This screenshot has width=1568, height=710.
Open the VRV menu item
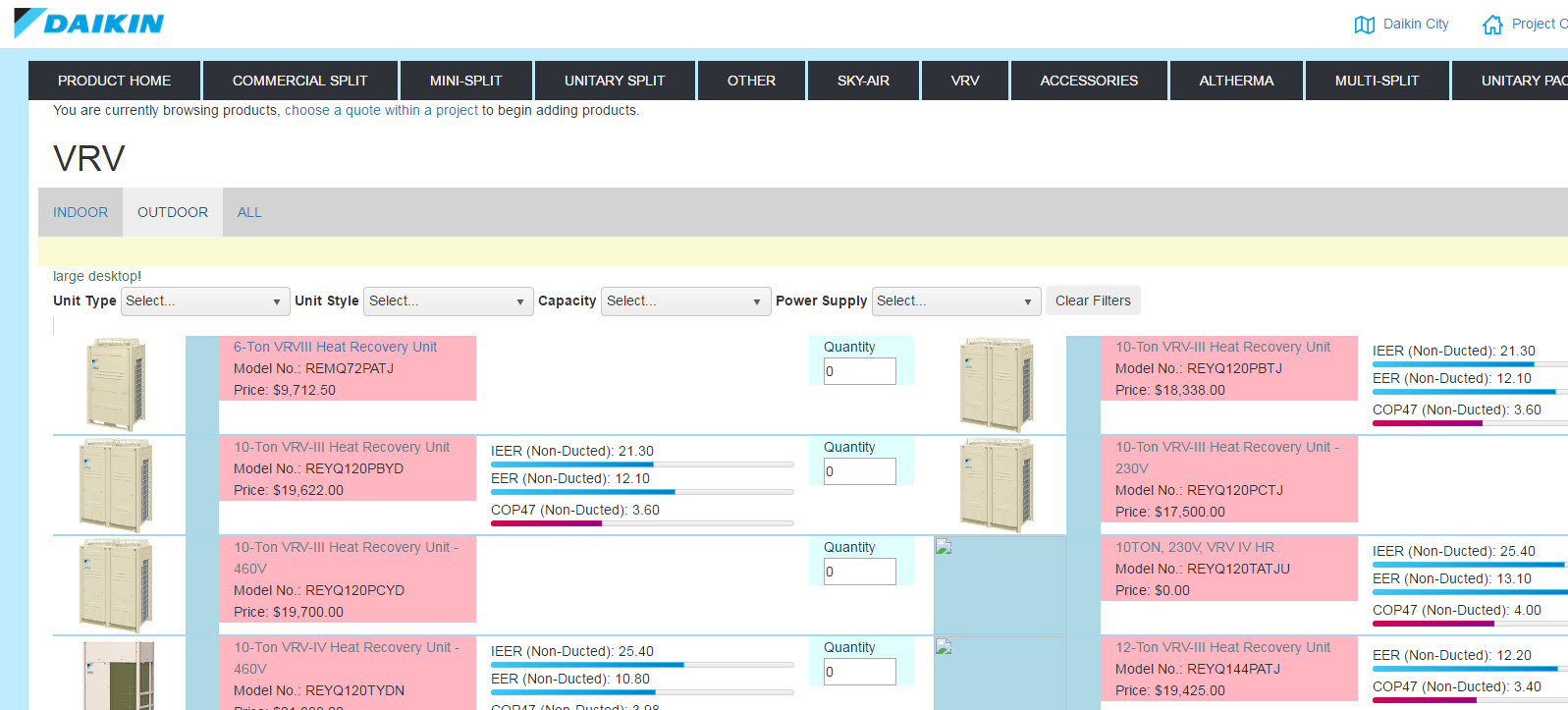pos(965,81)
